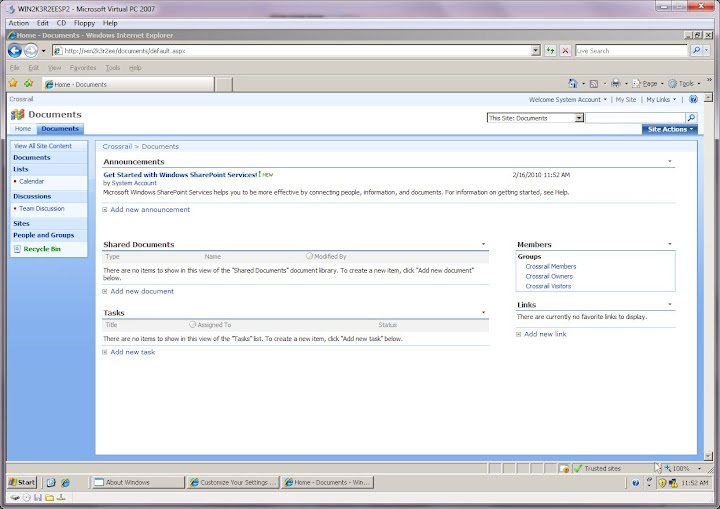Click the IE Forward navigation button
The width and height of the screenshot is (720, 509).
(31, 51)
